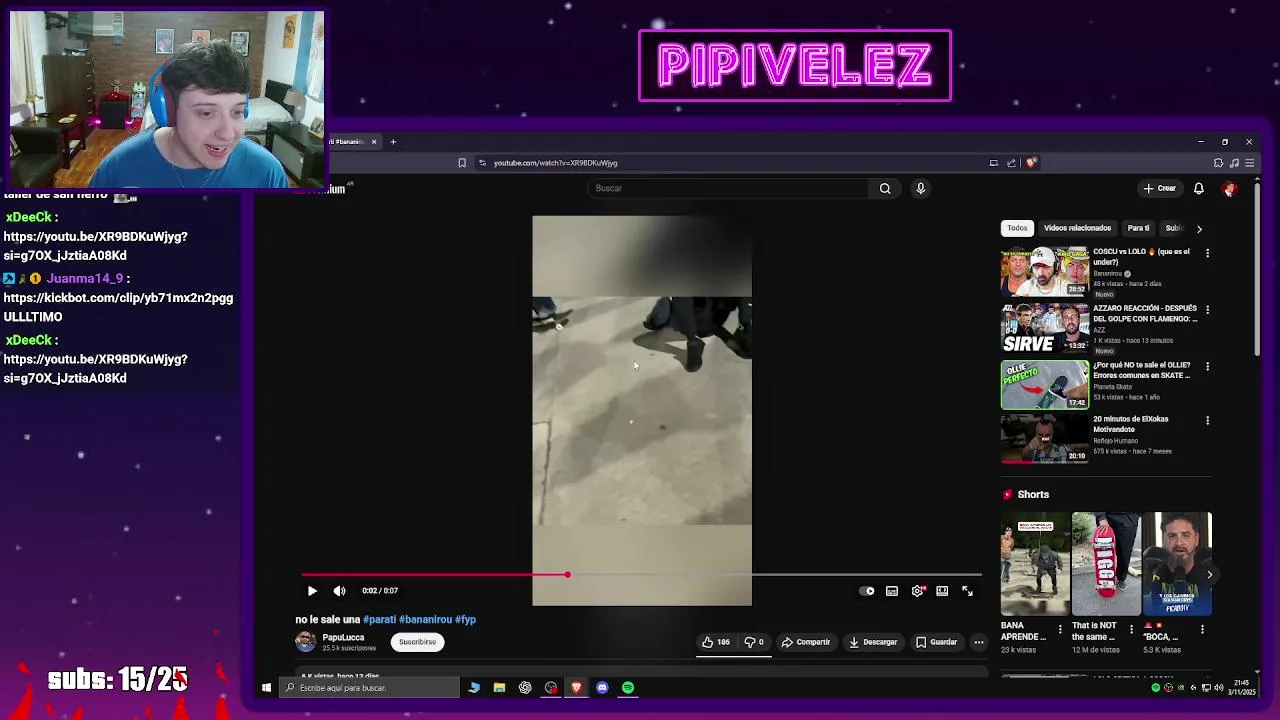Open the Windows Start menu

(266, 688)
